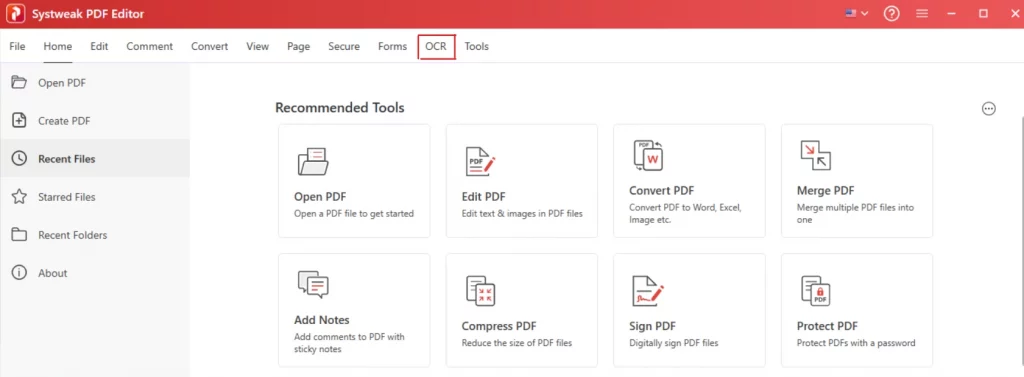The width and height of the screenshot is (1024, 377).
Task: Click the Recent Files clock icon
Action: (x=20, y=158)
